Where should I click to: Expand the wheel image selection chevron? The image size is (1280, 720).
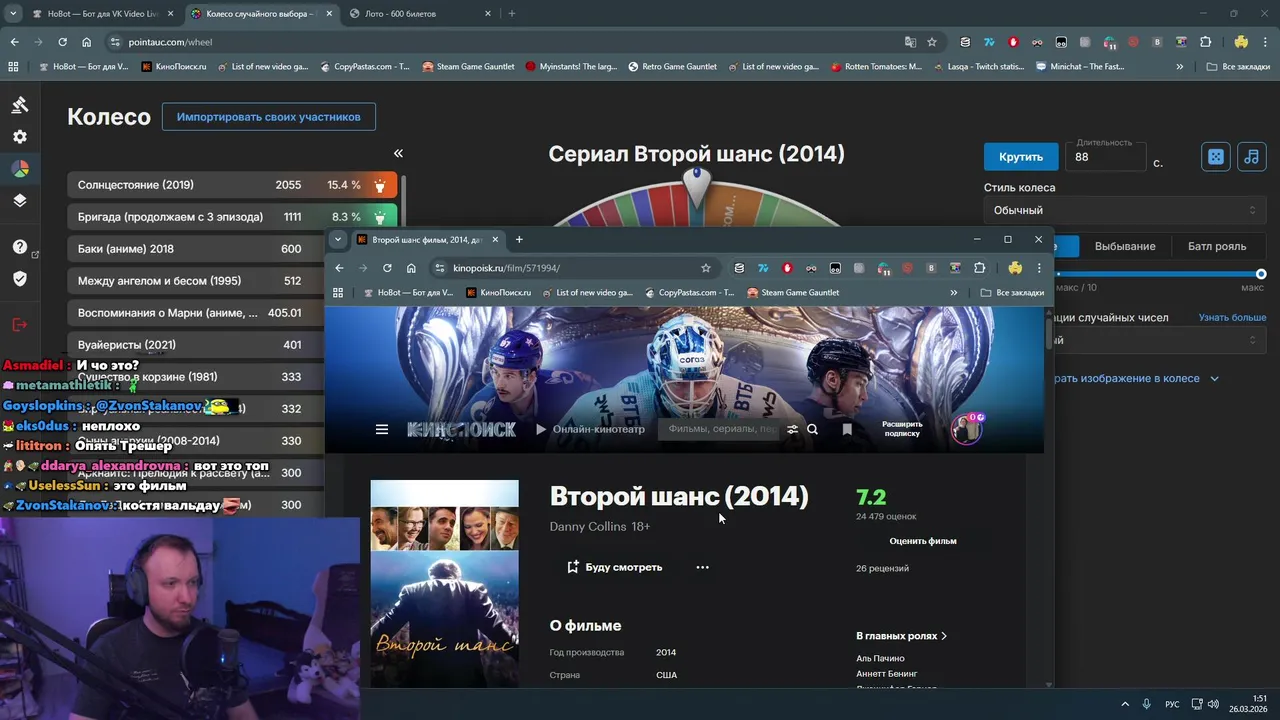click(x=1215, y=379)
